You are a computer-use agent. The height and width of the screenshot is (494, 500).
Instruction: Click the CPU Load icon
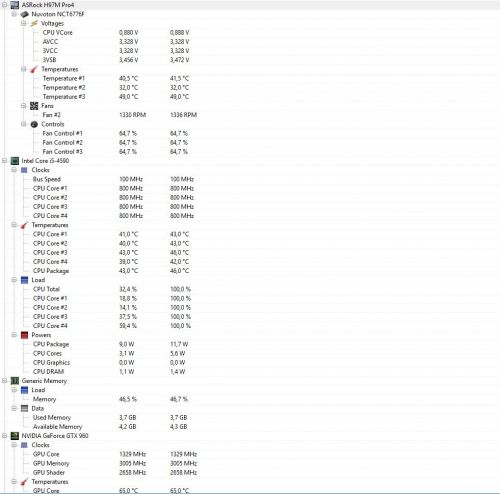[x=24, y=280]
